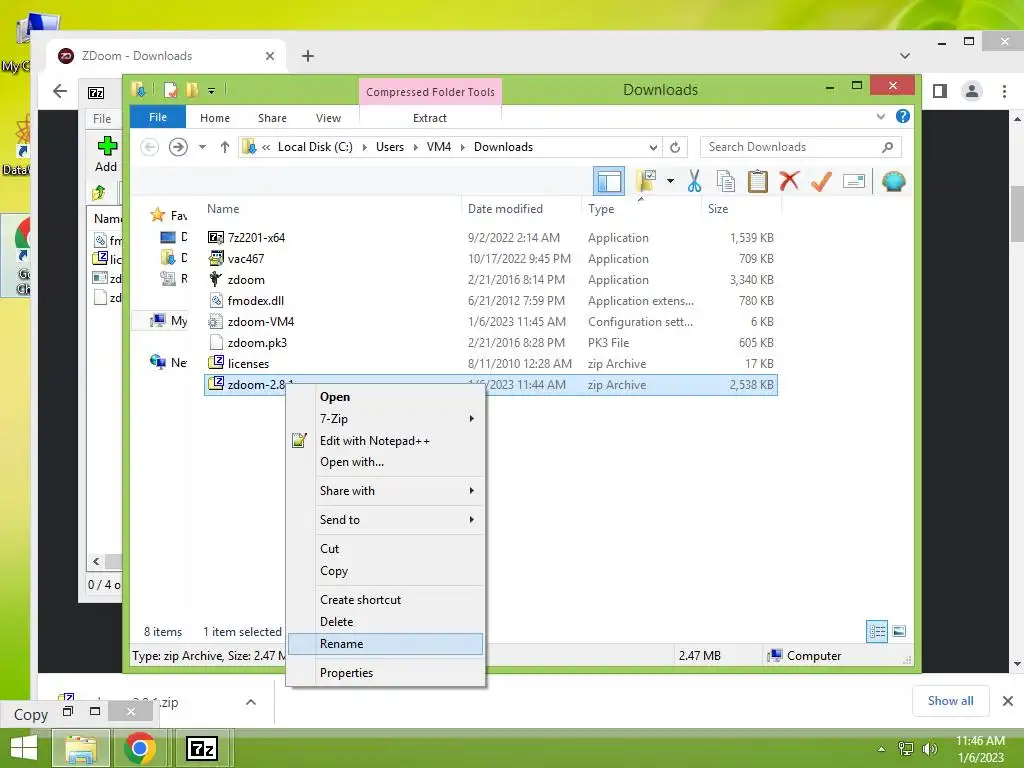Image resolution: width=1024 pixels, height=768 pixels.
Task: Click Favorites star in navigation pane
Action: tap(157, 215)
